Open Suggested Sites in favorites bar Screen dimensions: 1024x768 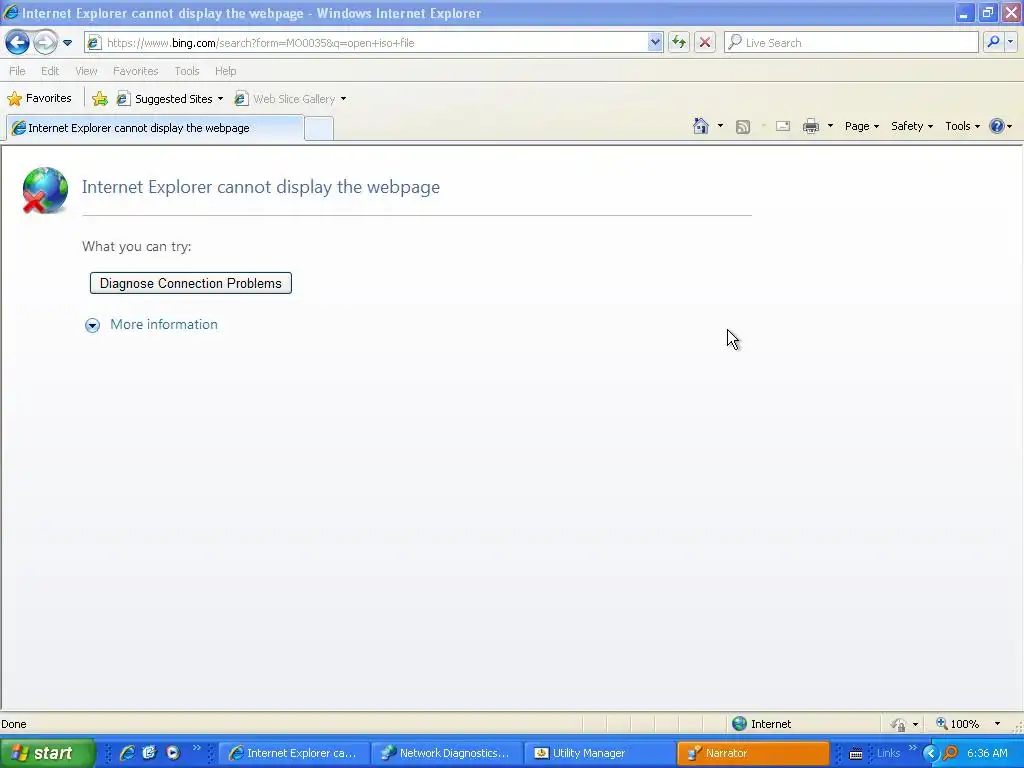[170, 99]
